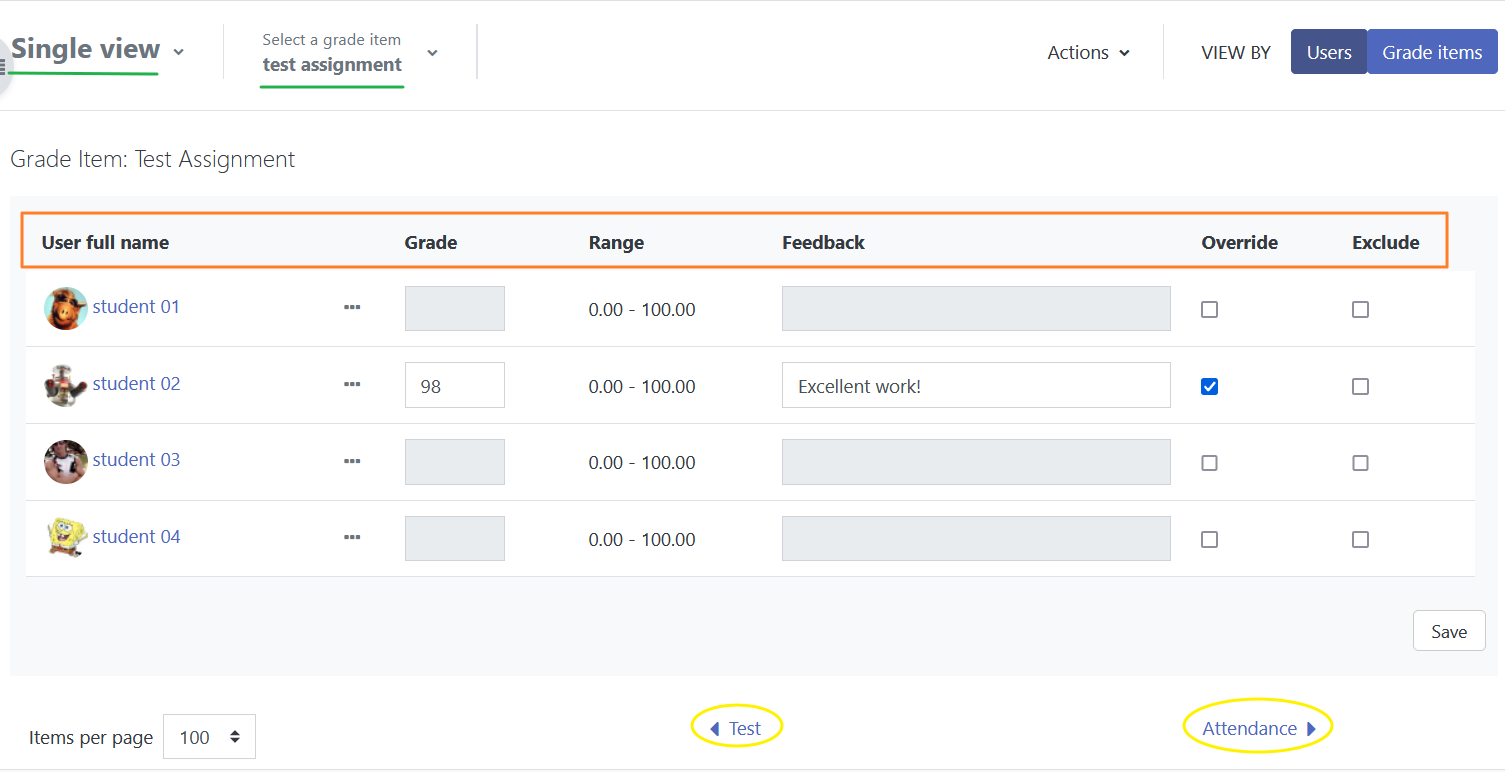Tick Exclude checkbox for student 04
This screenshot has width=1505, height=772.
click(1360, 539)
